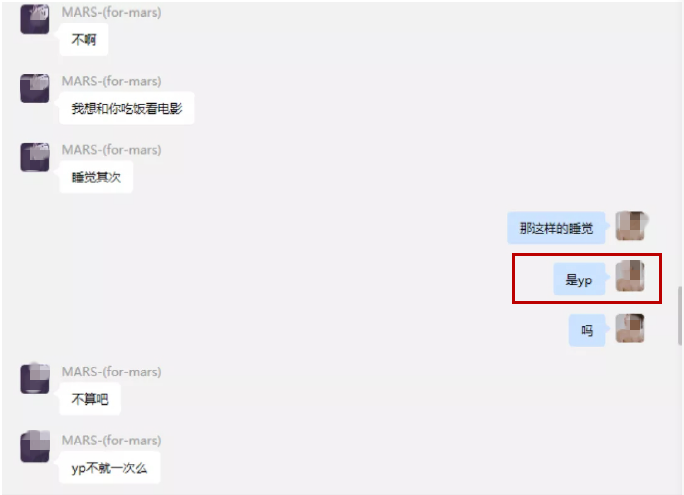Viewport: 684px width, 495px height.
Task: Click the 睡觉其次 chat bubble
Action: coord(96,177)
